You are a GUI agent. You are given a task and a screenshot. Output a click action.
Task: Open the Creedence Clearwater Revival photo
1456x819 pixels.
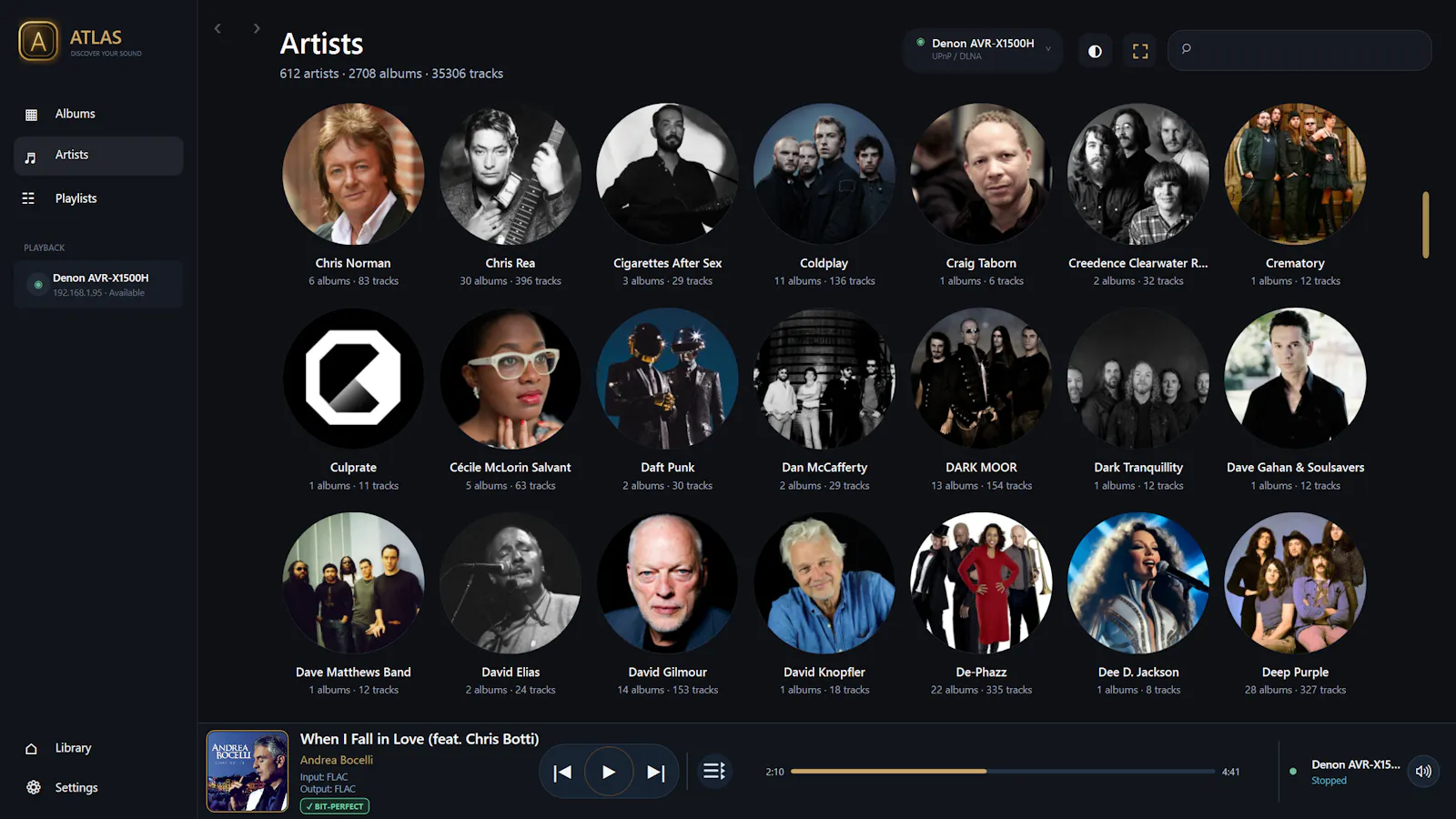1138,174
